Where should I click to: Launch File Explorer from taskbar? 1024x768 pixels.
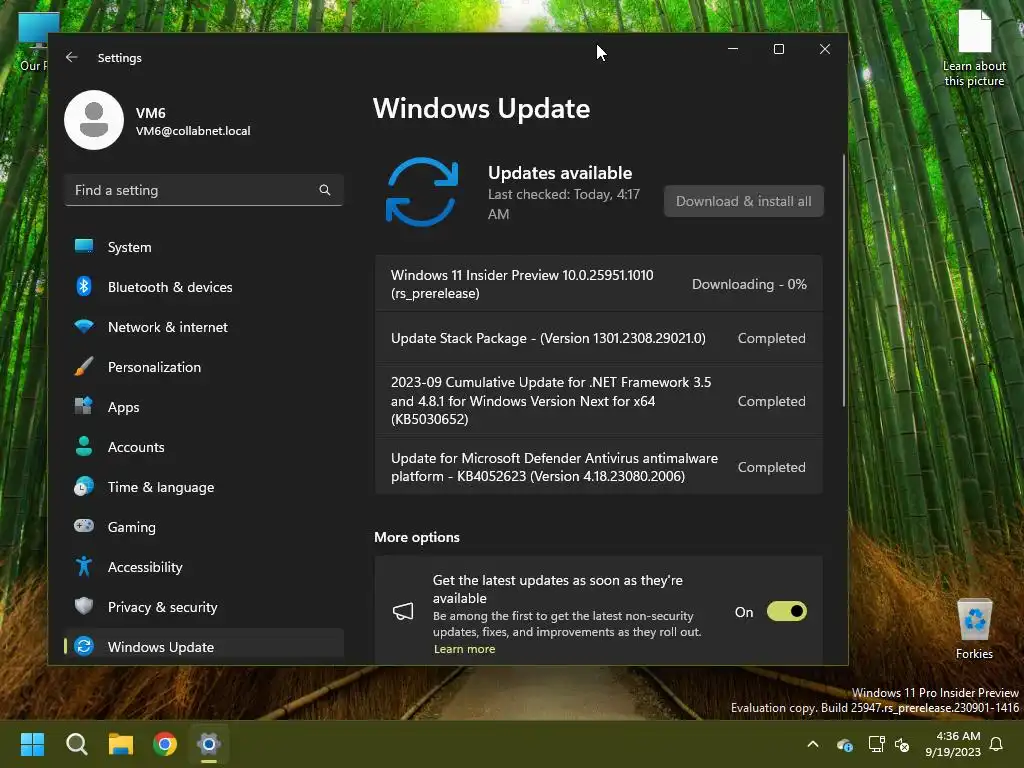(121, 744)
